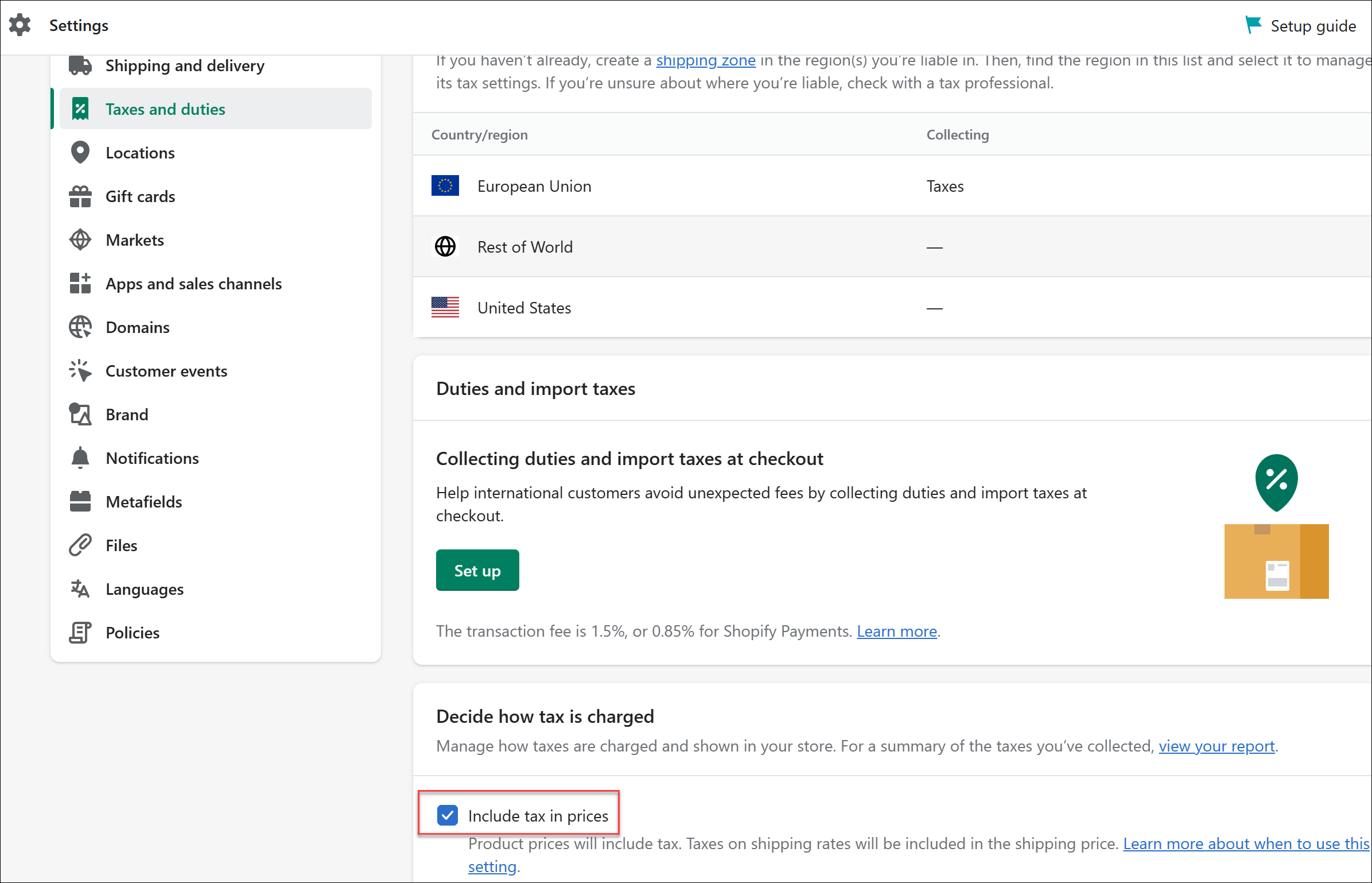Screen dimensions: 1372x883
Task: Click Learn more about when to use this setting
Action: point(1245,843)
